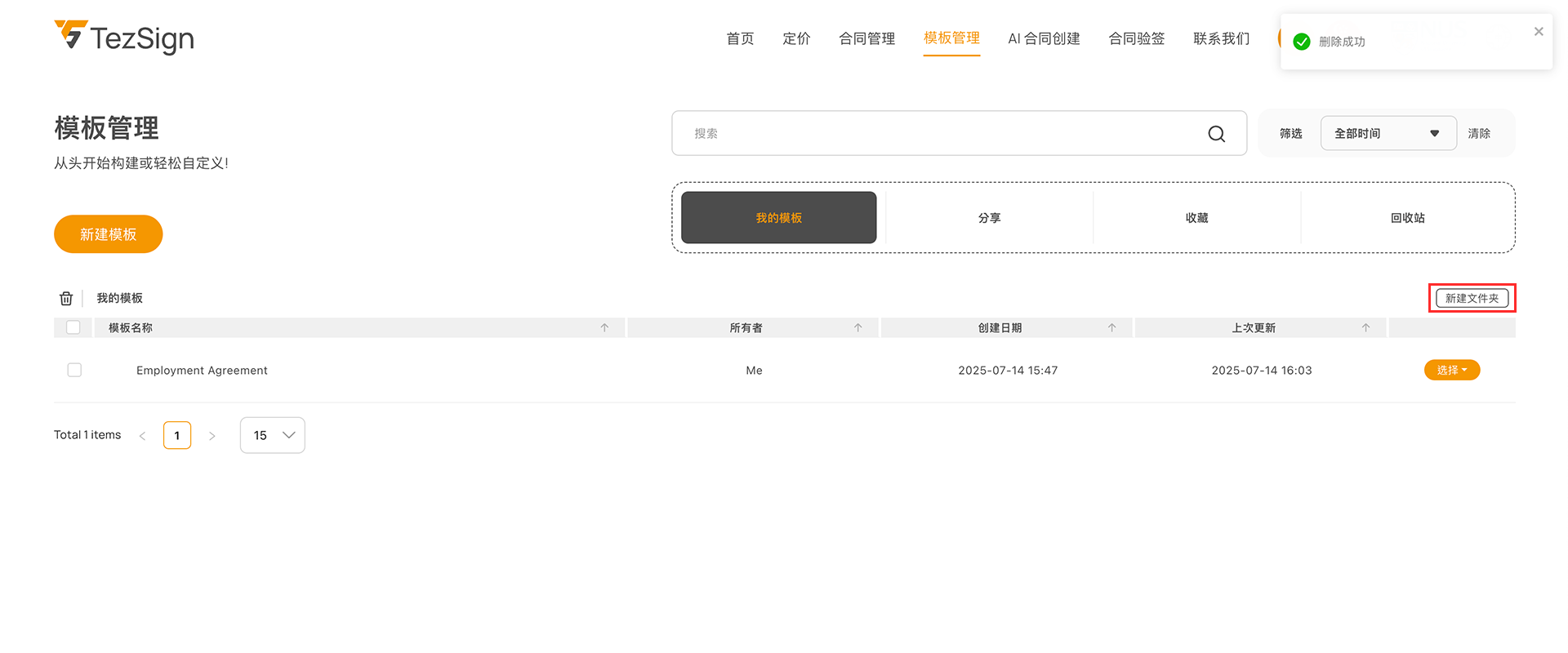Switch to the 回收站 tab
This screenshot has height=653, width=1568.
pos(1407,218)
